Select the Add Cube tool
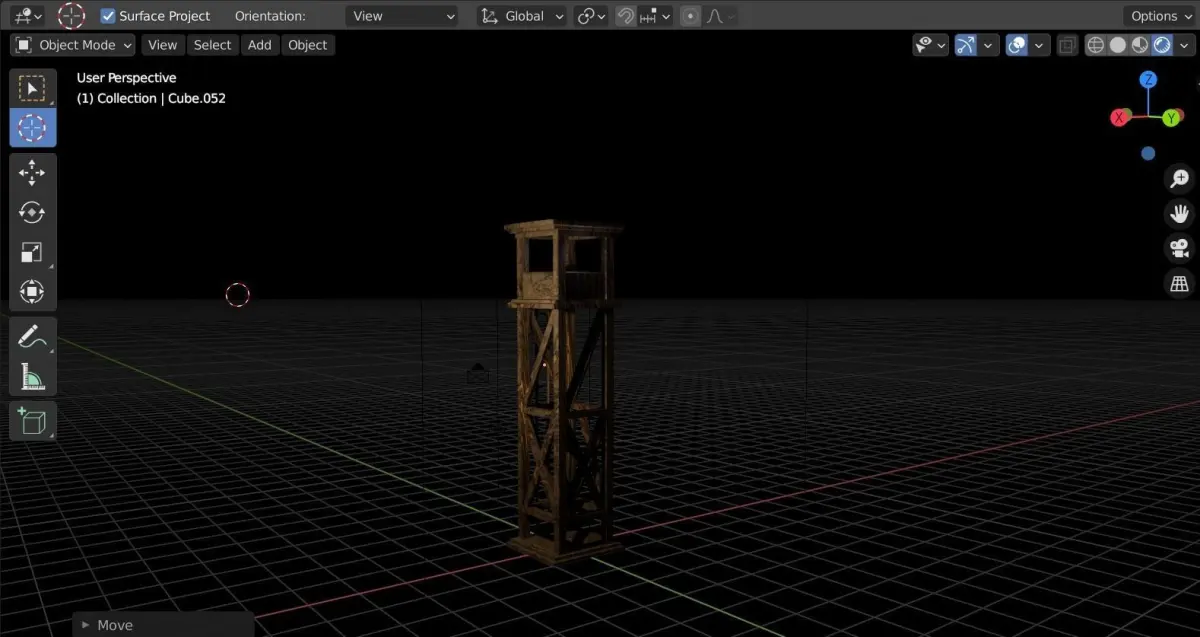 tap(33, 422)
